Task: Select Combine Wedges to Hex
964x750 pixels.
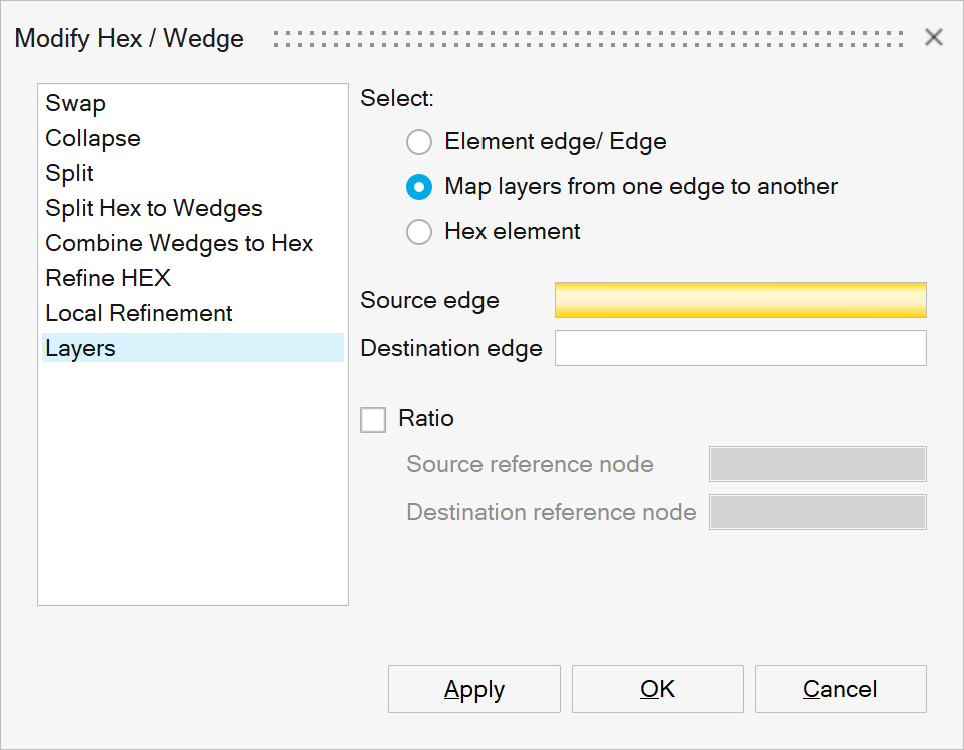Action: point(179,244)
